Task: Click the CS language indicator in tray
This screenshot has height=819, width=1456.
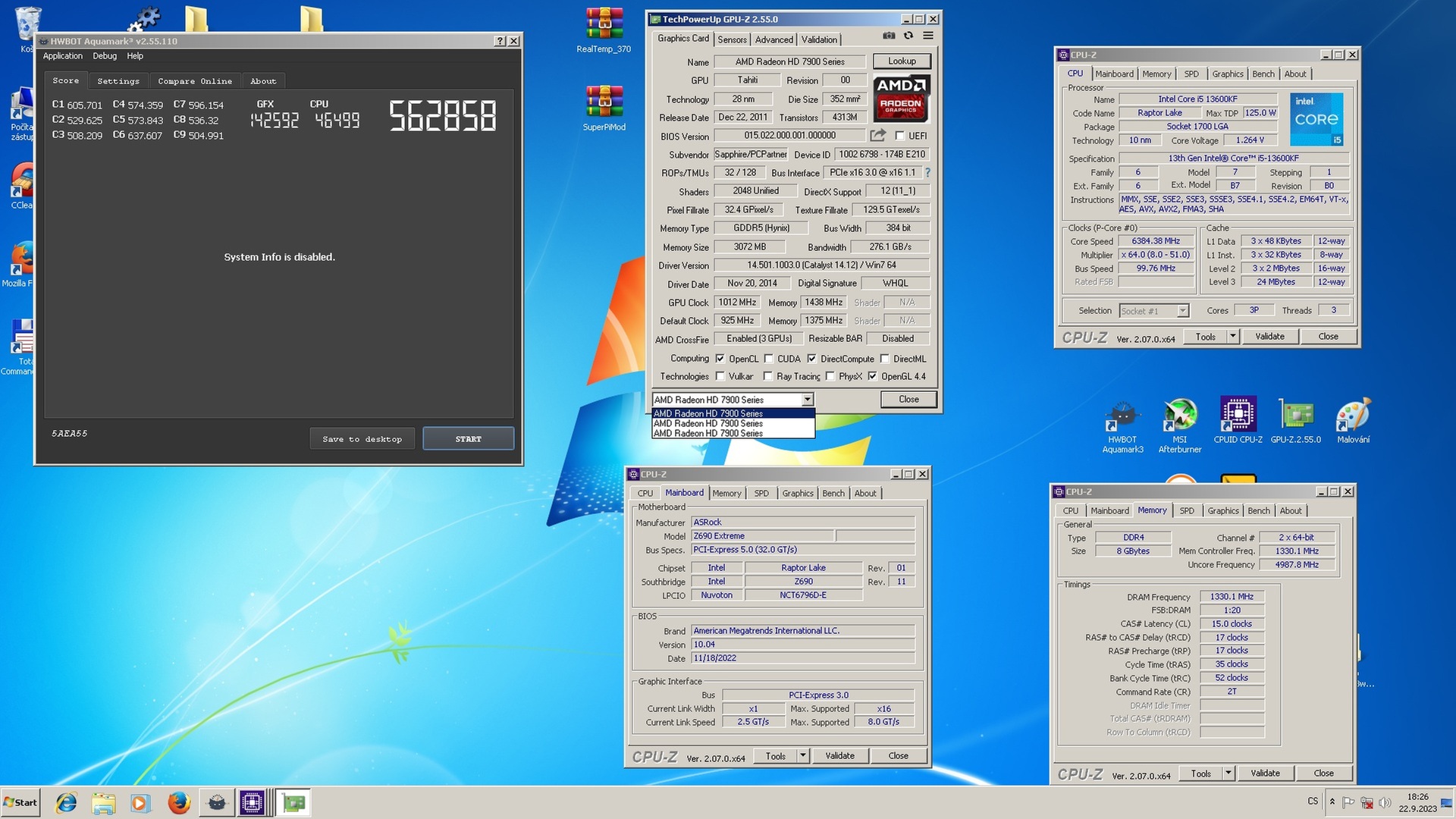Action: [1313, 802]
